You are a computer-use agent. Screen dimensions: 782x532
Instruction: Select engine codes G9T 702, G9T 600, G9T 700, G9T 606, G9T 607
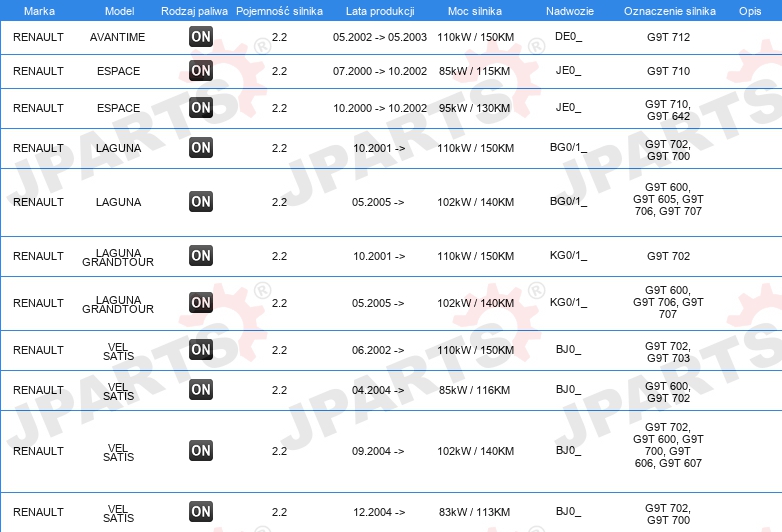coord(668,445)
